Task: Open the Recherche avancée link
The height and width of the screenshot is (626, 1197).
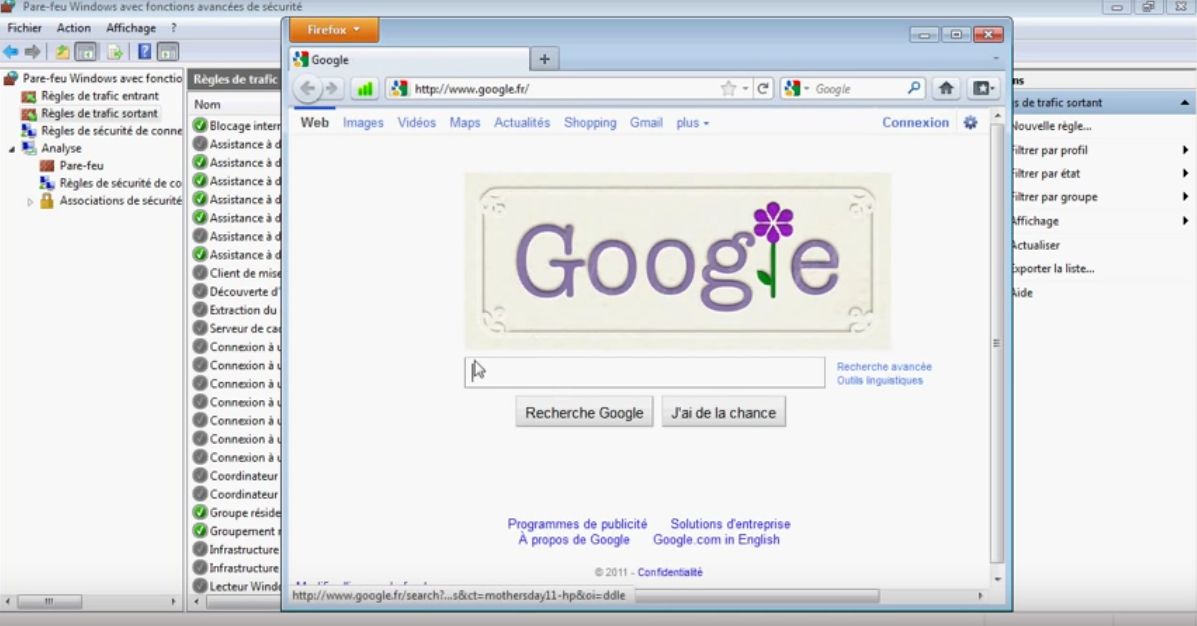Action: pos(884,366)
